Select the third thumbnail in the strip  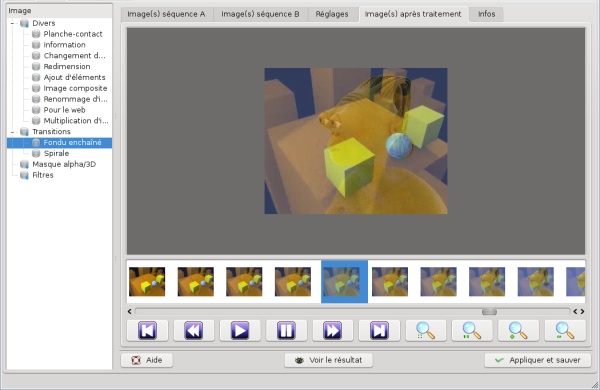(244, 282)
